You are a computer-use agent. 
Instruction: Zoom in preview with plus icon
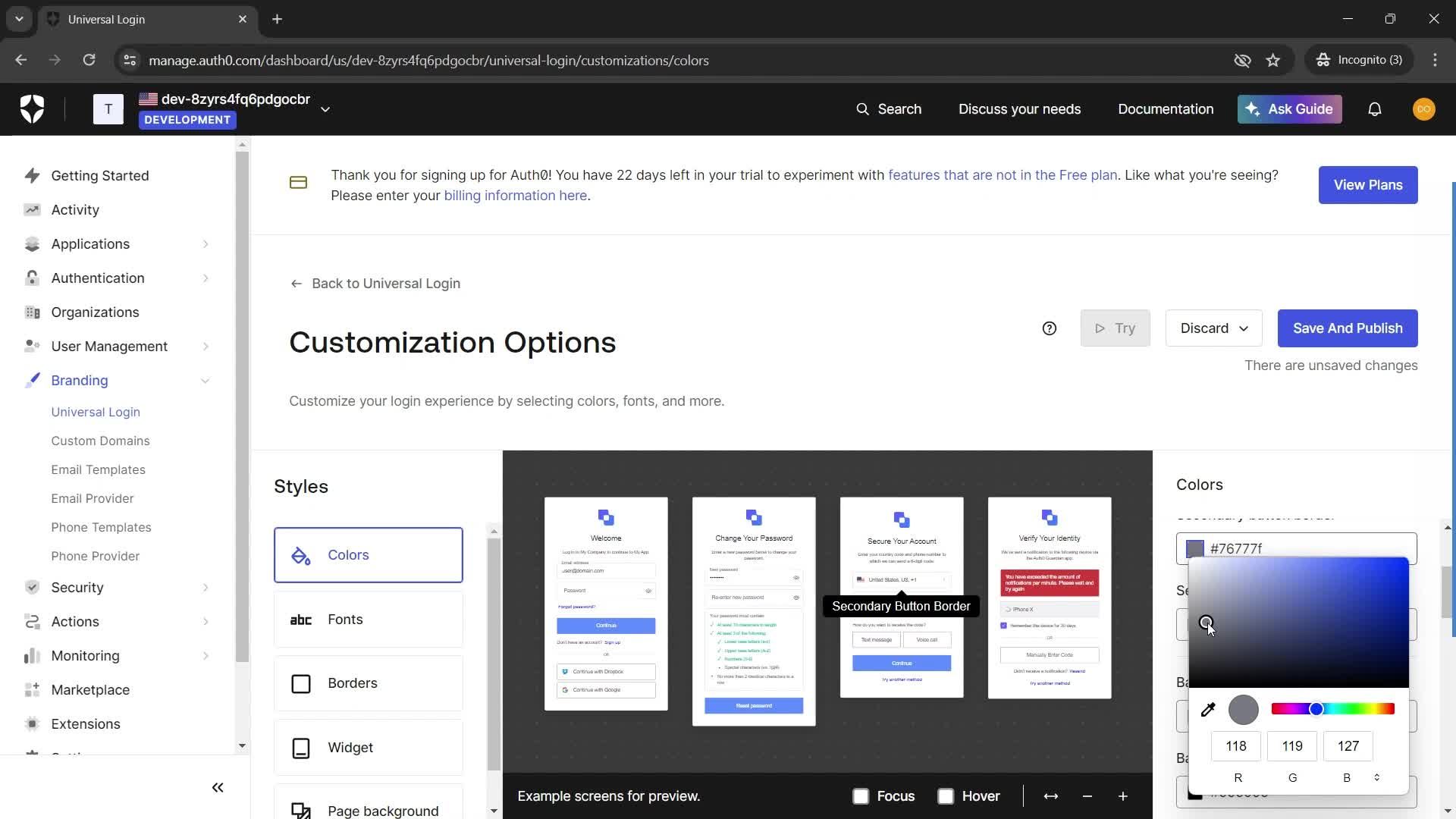1123,796
